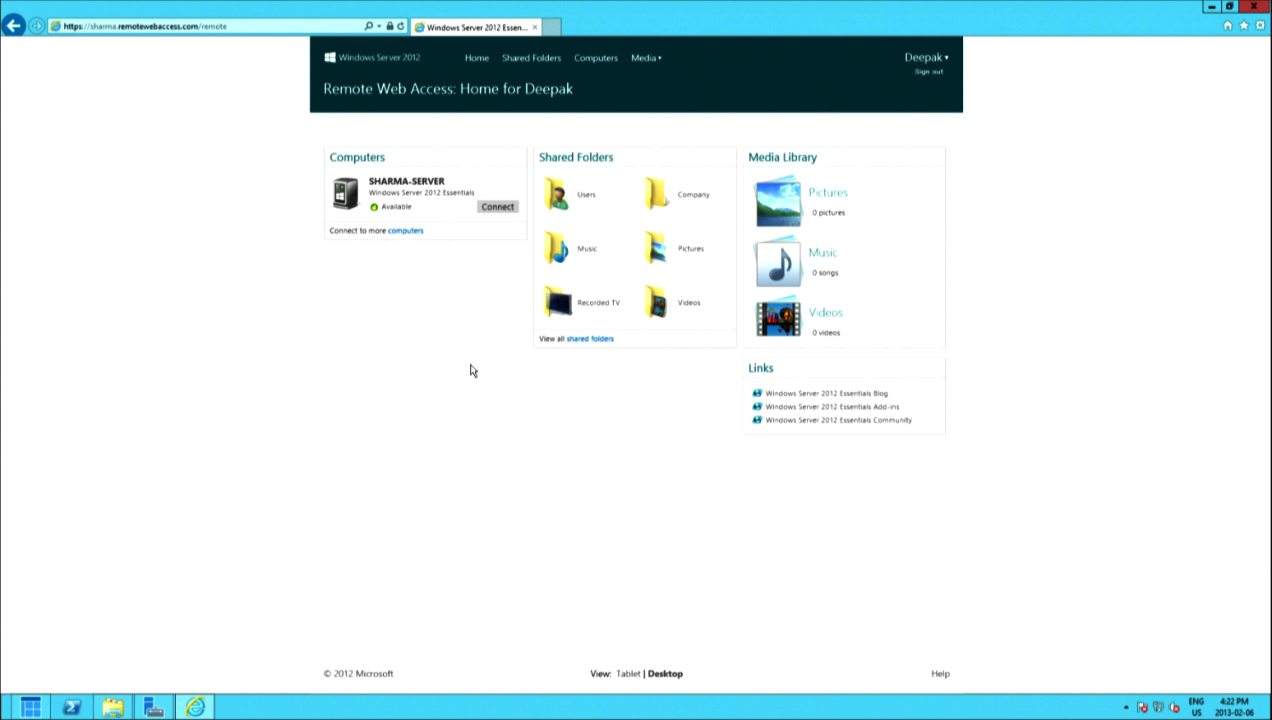1272x720 pixels.
Task: Click the Internet Explorer back button
Action: click(13, 25)
